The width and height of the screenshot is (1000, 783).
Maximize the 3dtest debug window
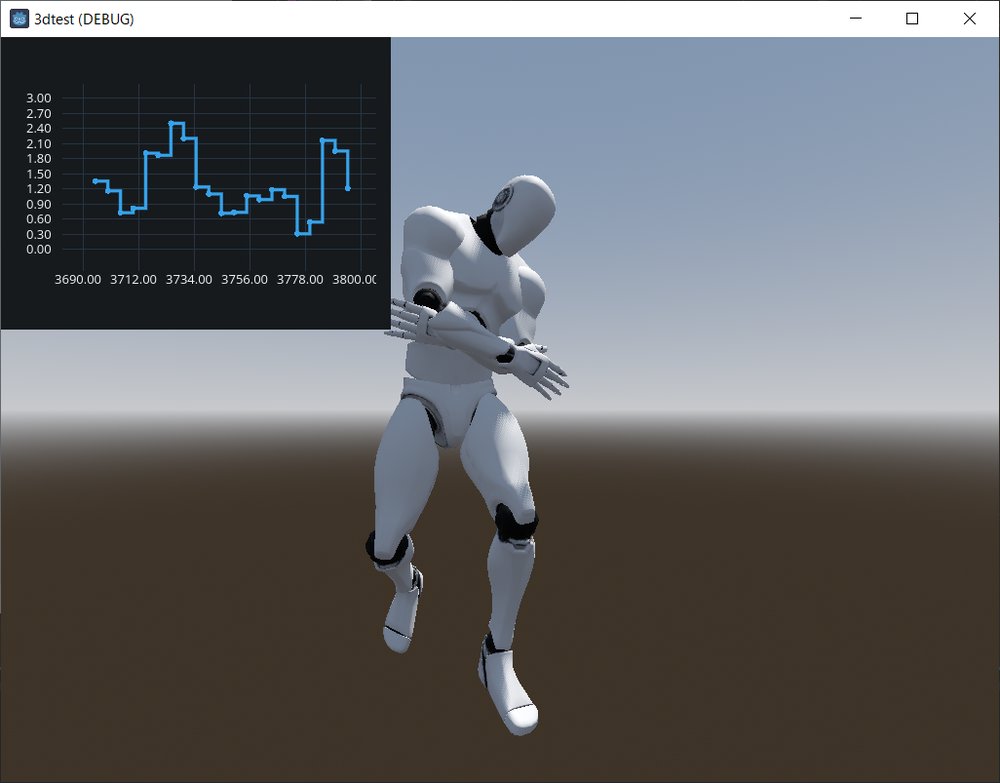click(x=912, y=18)
